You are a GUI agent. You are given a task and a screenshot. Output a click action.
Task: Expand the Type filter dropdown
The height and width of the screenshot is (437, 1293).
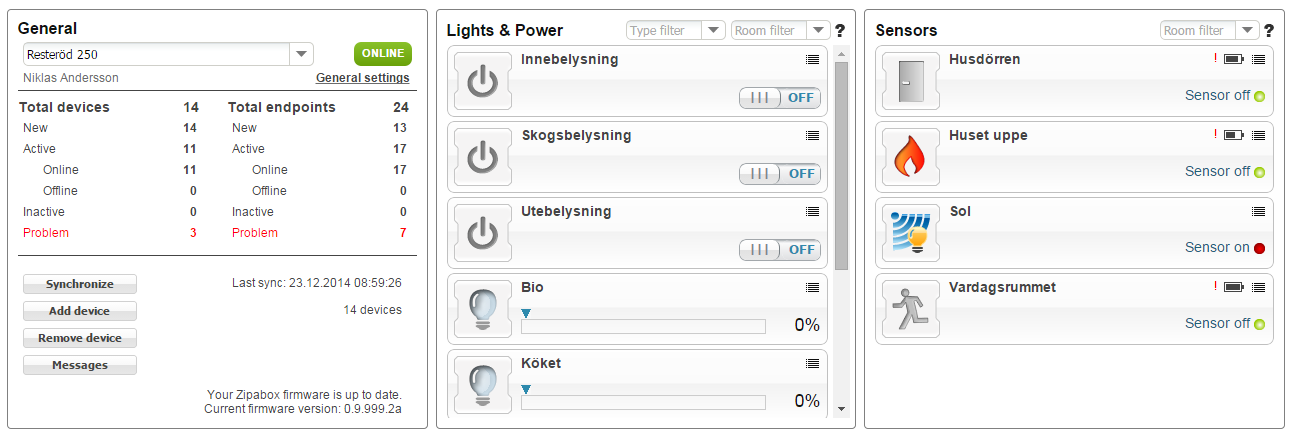pyautogui.click(x=713, y=31)
